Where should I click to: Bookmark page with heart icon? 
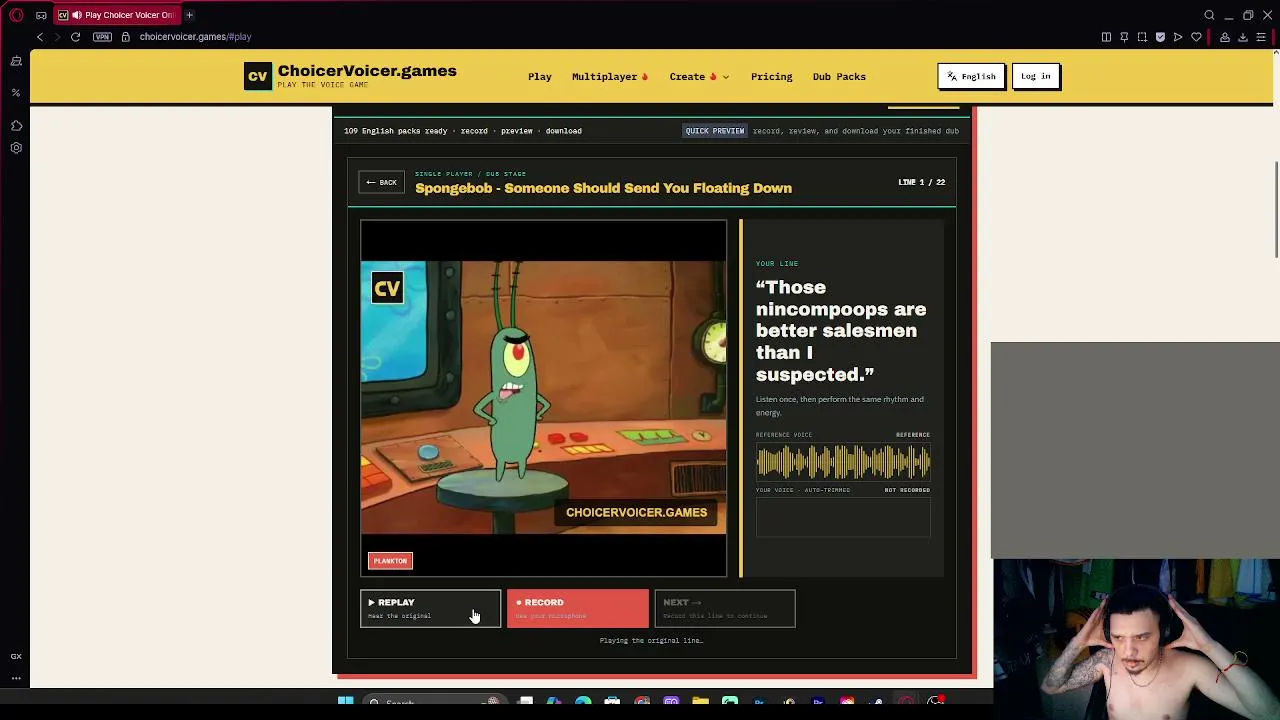pos(1196,37)
